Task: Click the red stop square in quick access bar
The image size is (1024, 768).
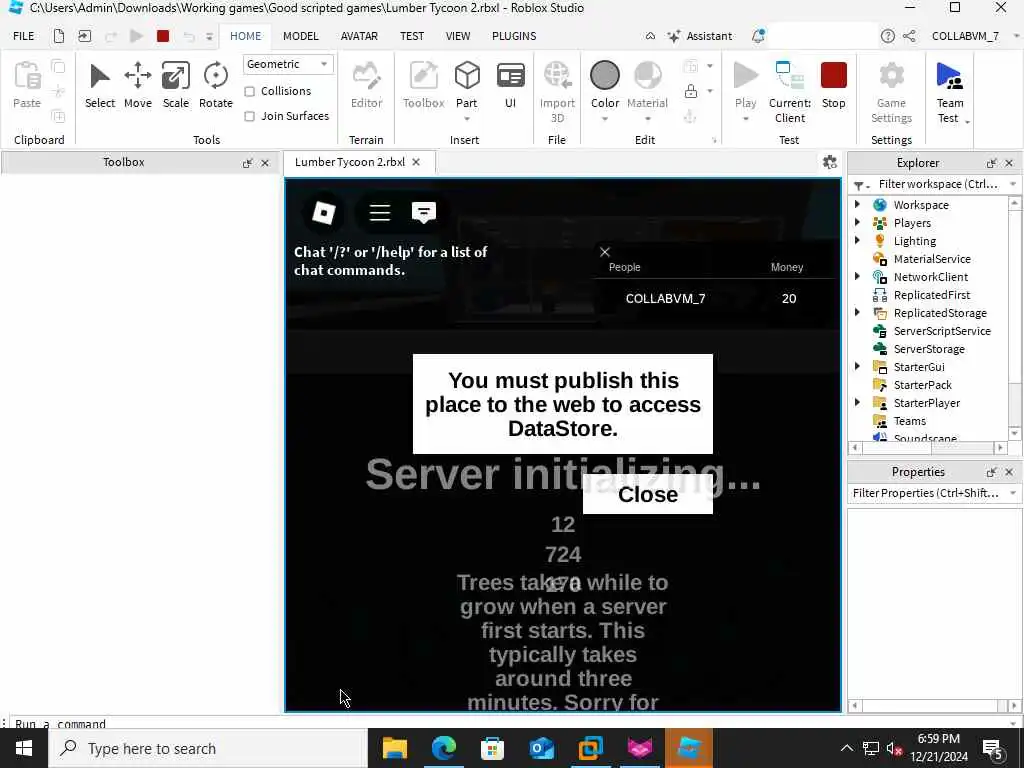Action: (163, 36)
